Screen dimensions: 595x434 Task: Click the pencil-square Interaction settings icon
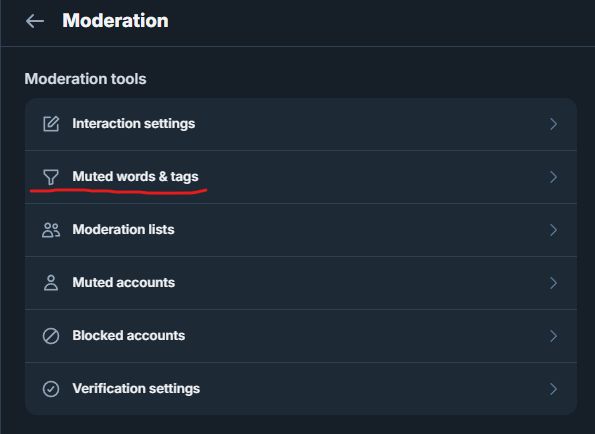pyautogui.click(x=51, y=124)
